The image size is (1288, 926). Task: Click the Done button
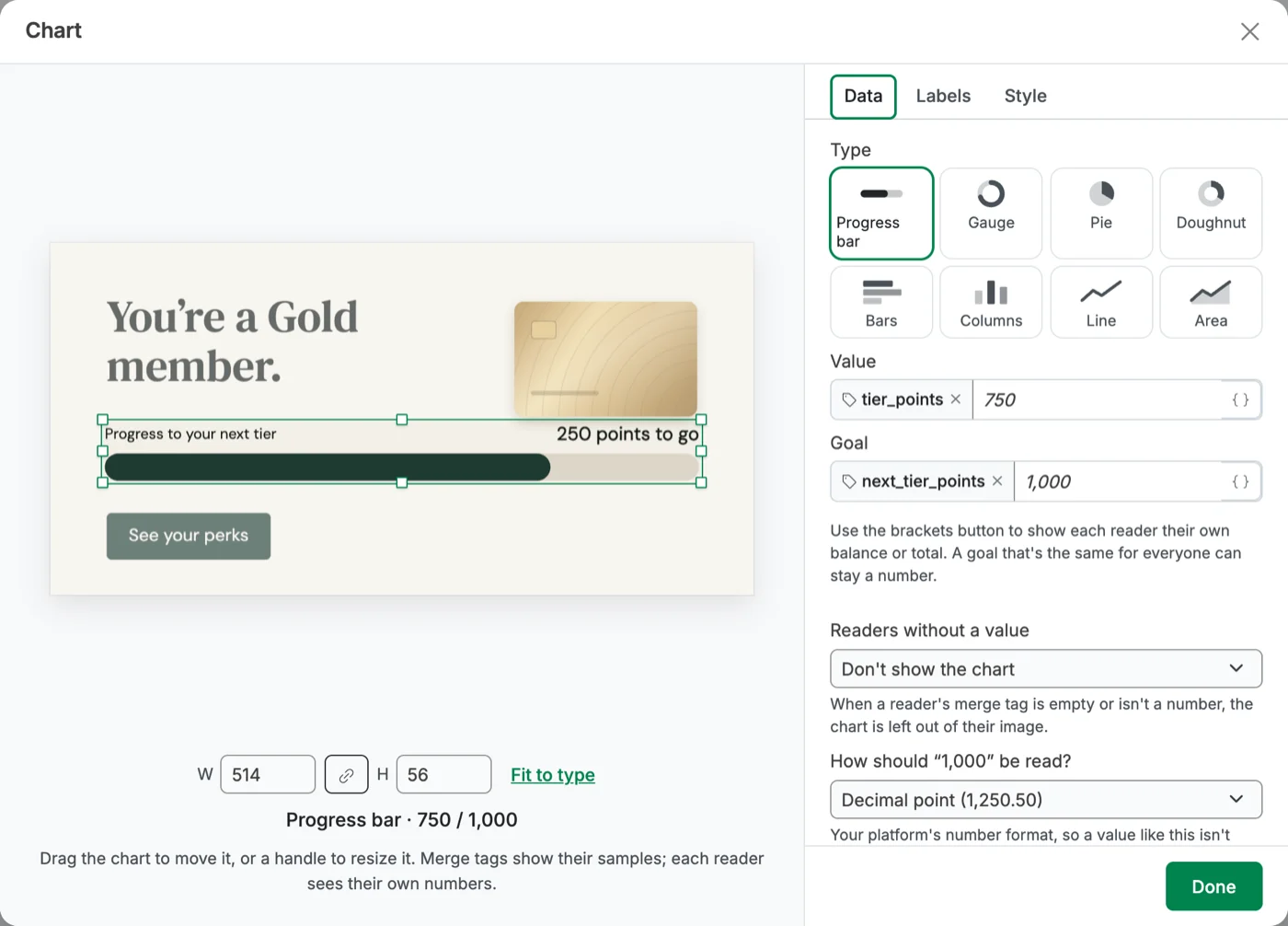point(1213,886)
